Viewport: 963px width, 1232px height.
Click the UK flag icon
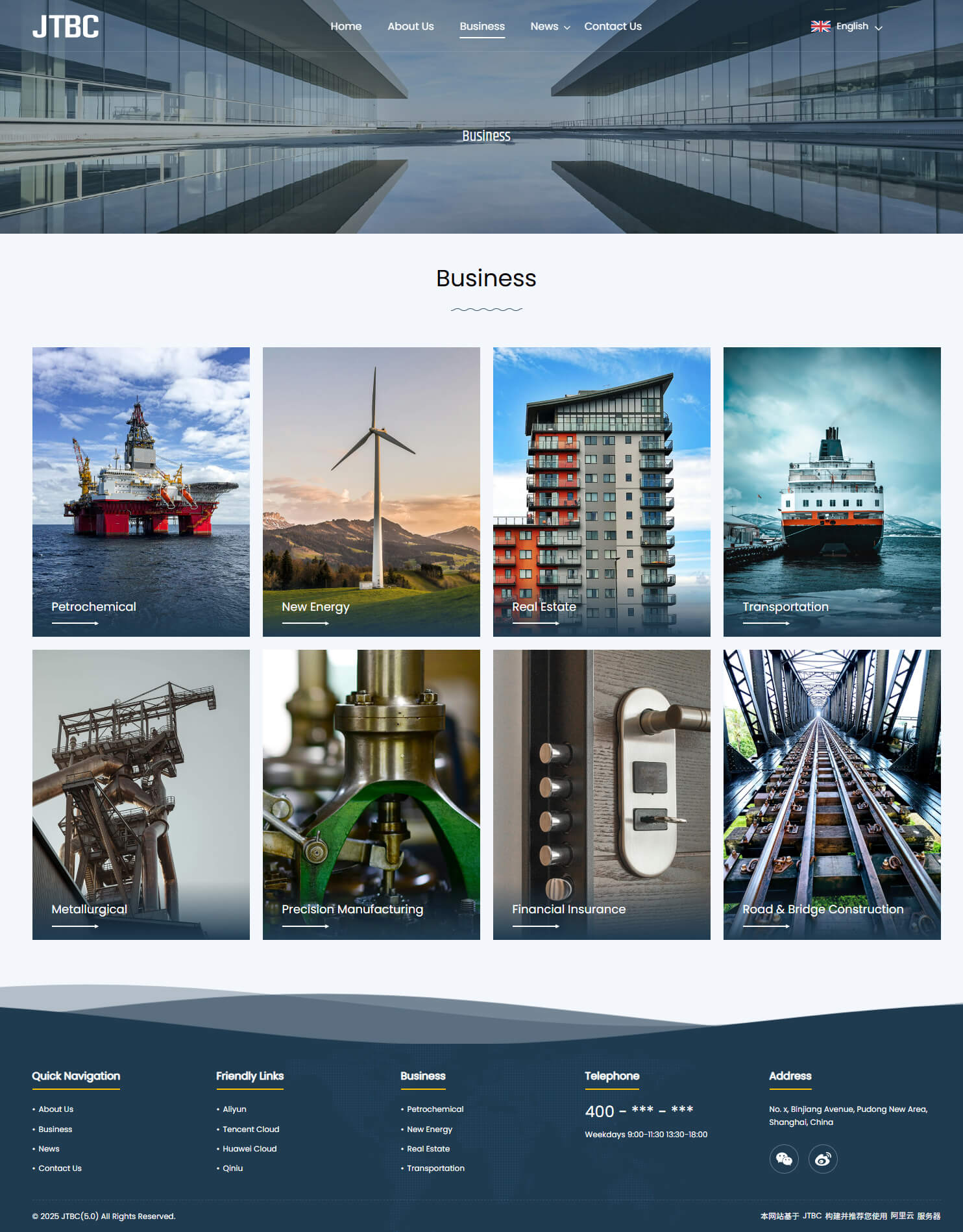pos(820,27)
